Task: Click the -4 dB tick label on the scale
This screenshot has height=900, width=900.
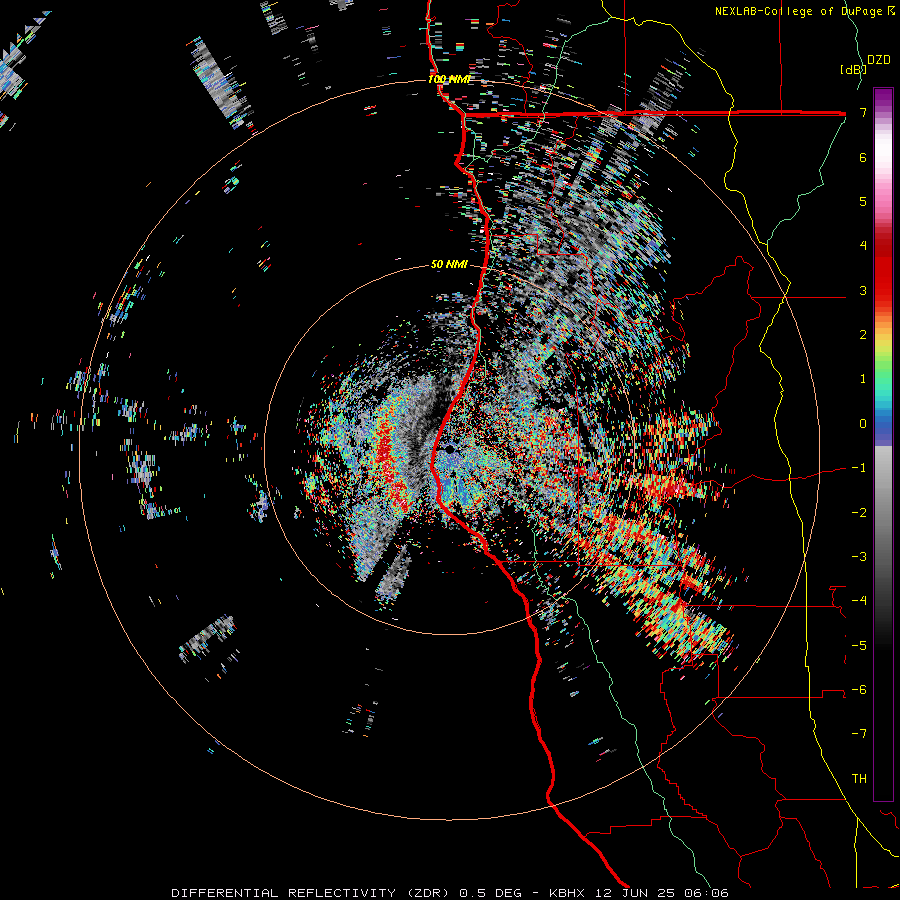Action: pyautogui.click(x=859, y=601)
